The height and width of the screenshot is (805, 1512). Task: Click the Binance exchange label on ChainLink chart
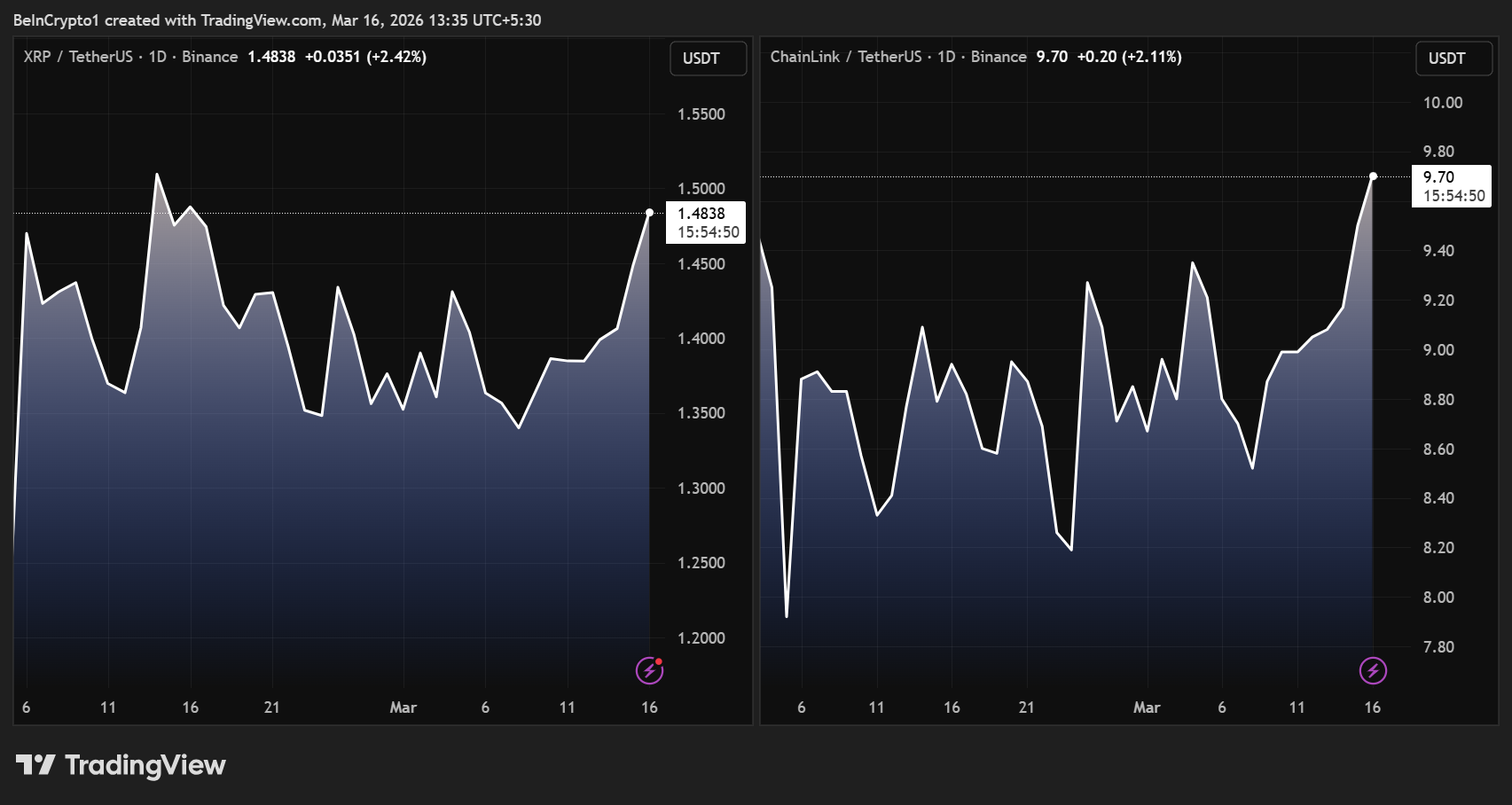point(999,56)
